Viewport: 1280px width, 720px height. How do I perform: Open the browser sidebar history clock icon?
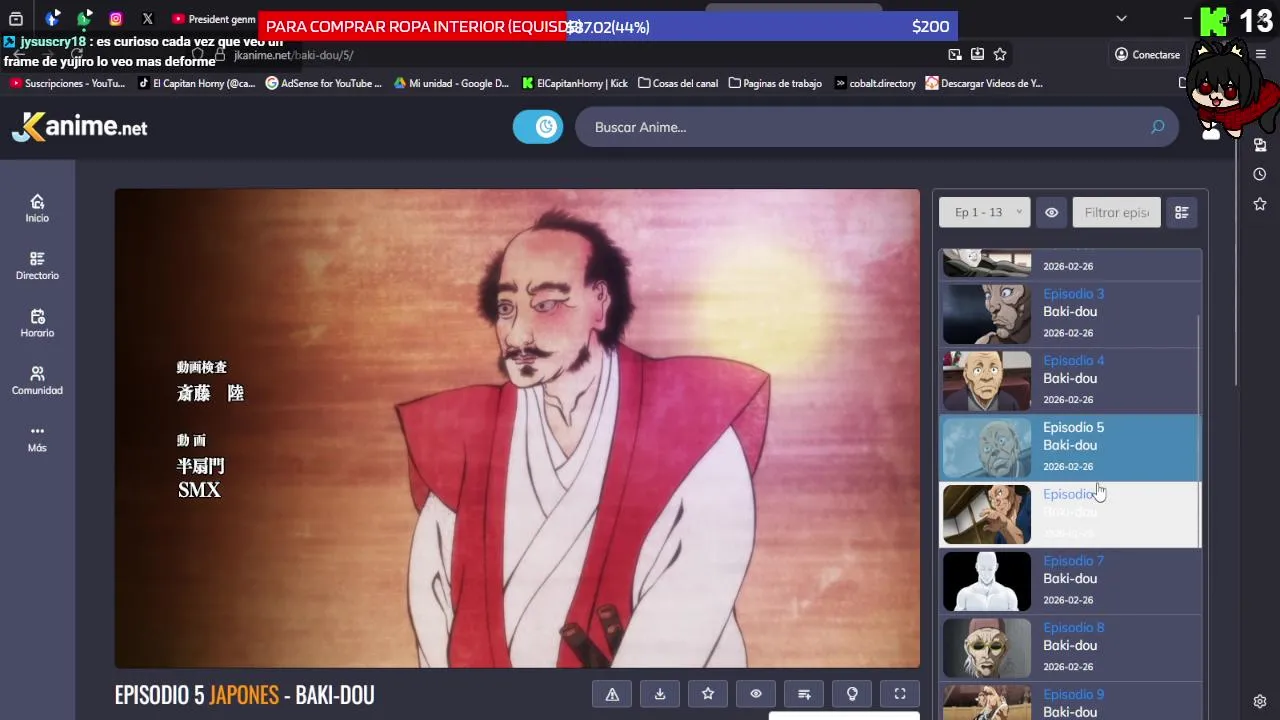(1260, 174)
